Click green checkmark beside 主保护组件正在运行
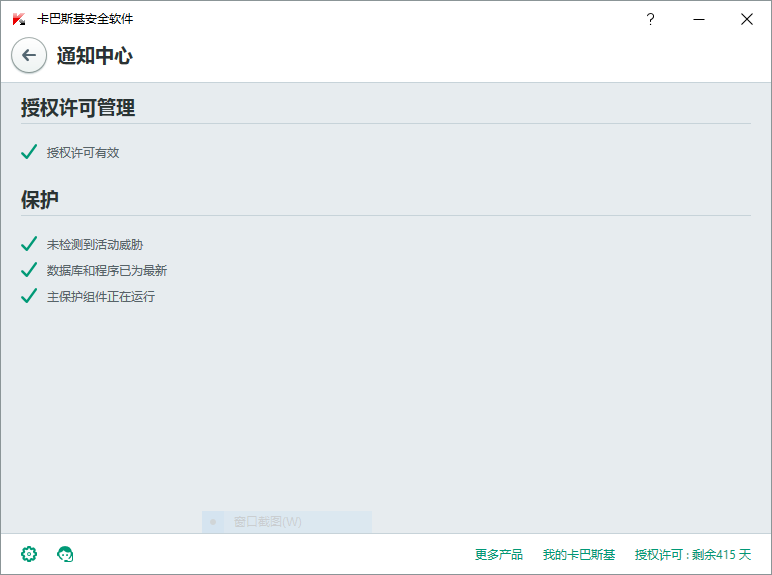The height and width of the screenshot is (575, 772). [x=29, y=296]
